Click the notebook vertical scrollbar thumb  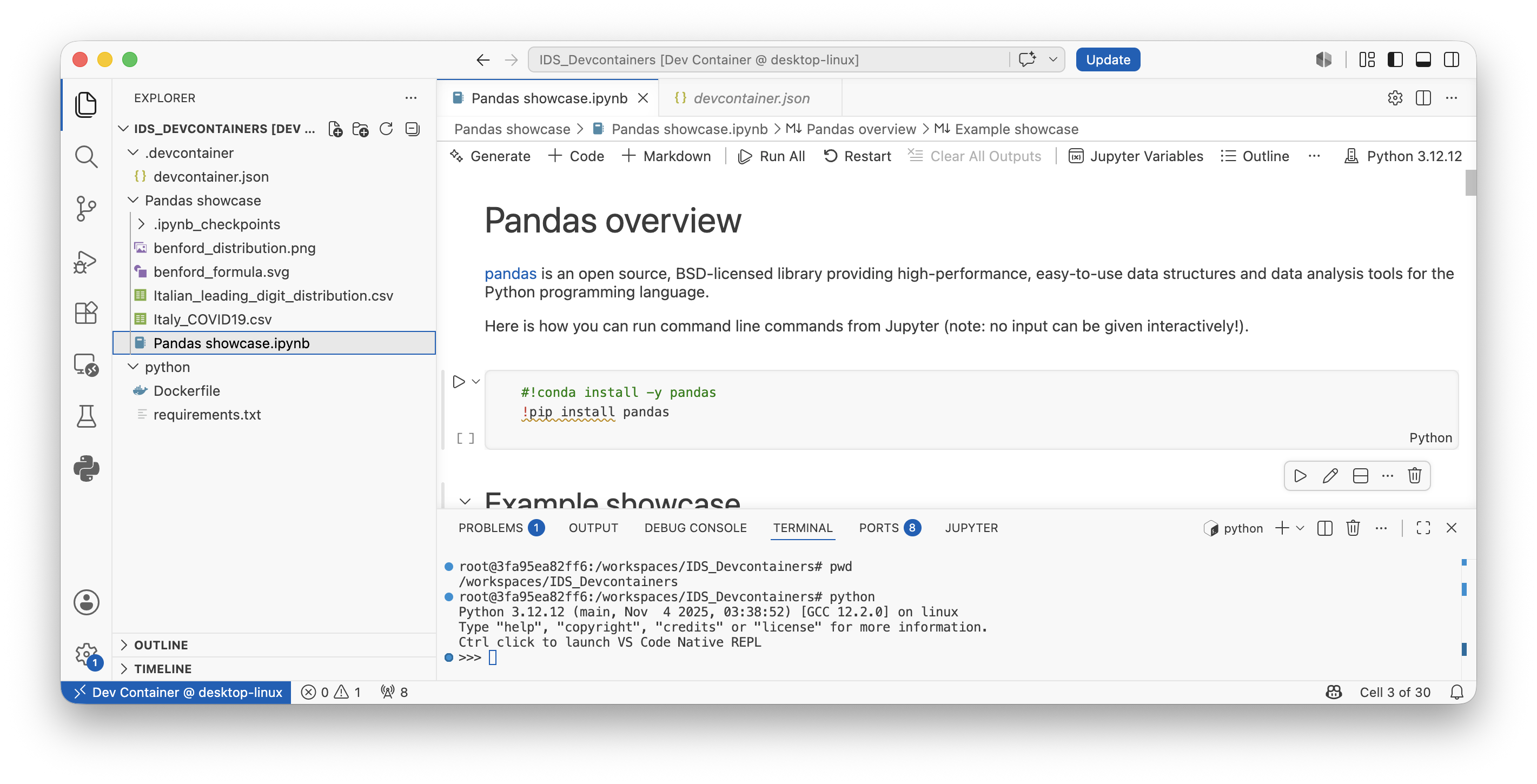pyautogui.click(x=1470, y=183)
